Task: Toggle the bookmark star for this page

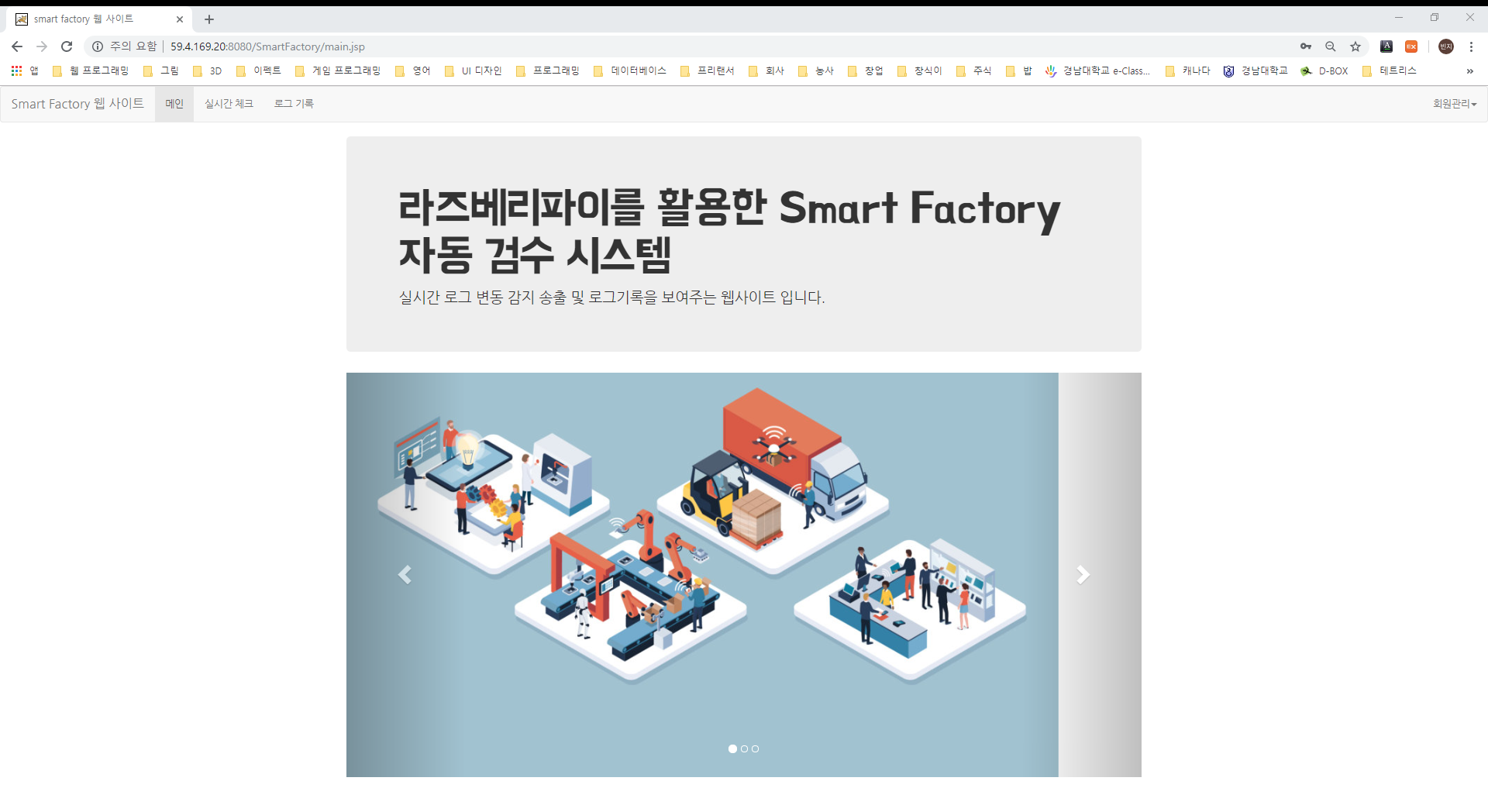Action: pyautogui.click(x=1355, y=46)
